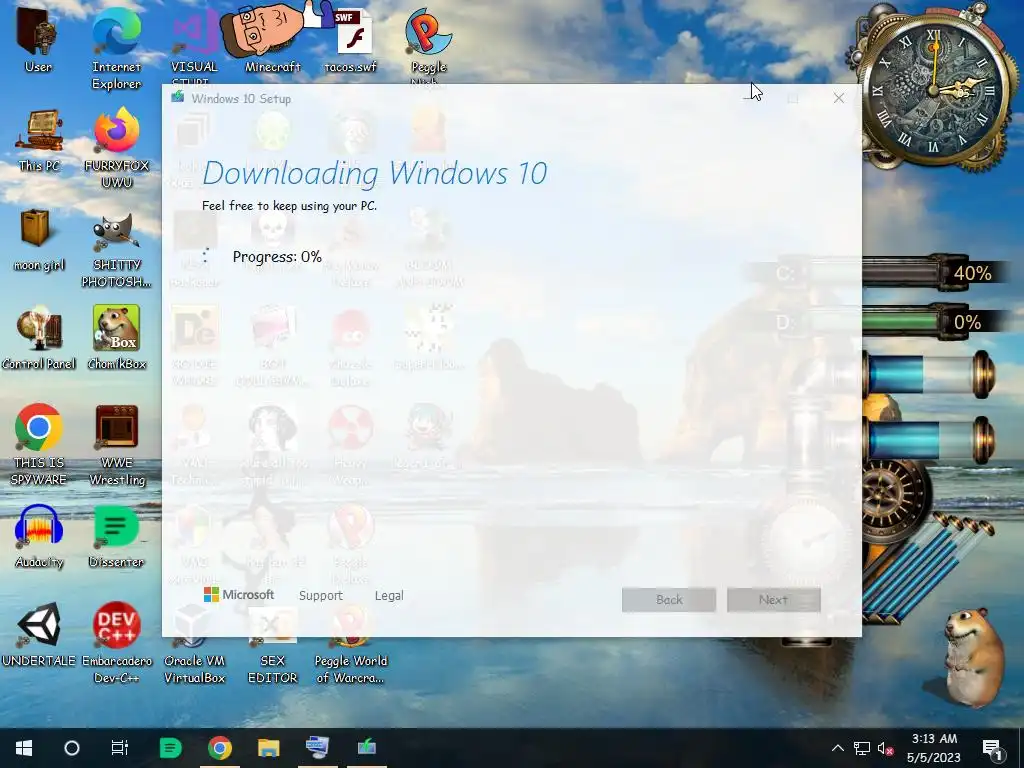Screen dimensions: 1024x768
Task: Open the User folder desktop icon
Action: point(38,40)
